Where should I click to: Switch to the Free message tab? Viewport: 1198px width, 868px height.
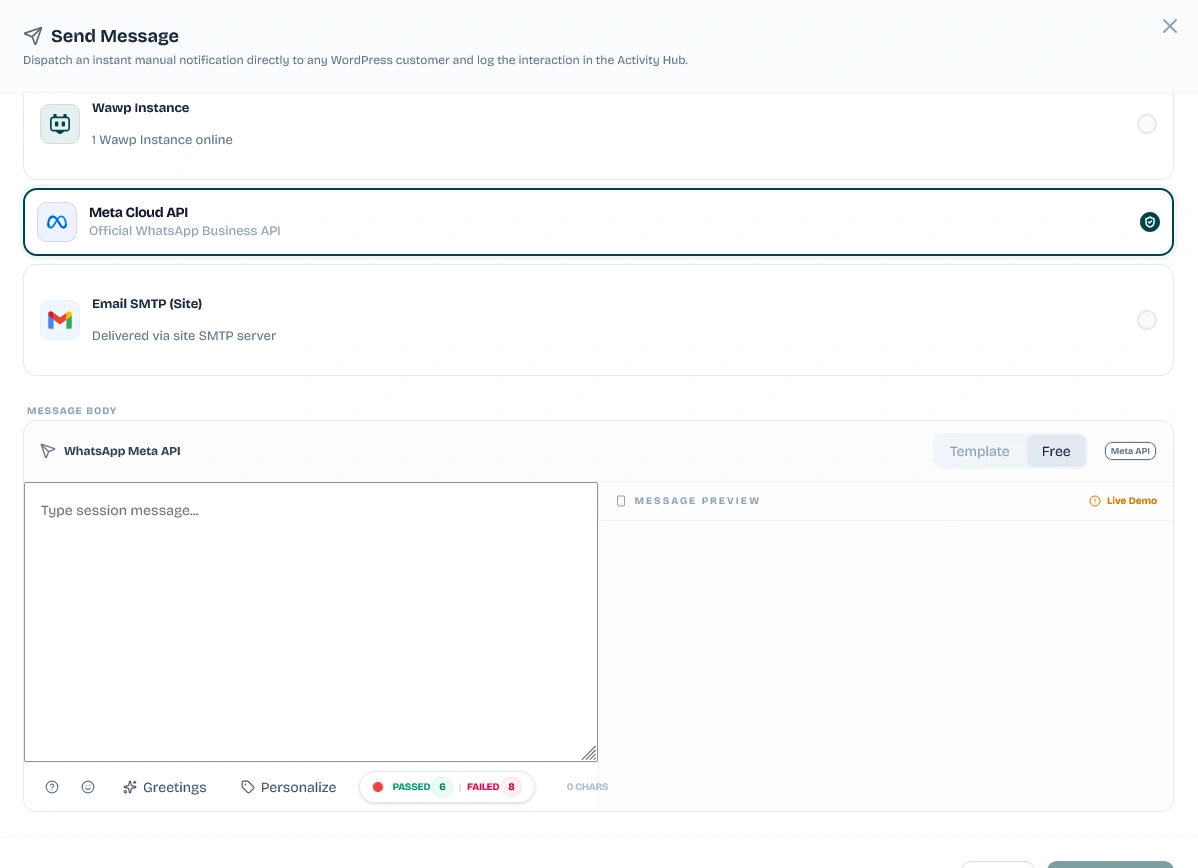[1056, 451]
